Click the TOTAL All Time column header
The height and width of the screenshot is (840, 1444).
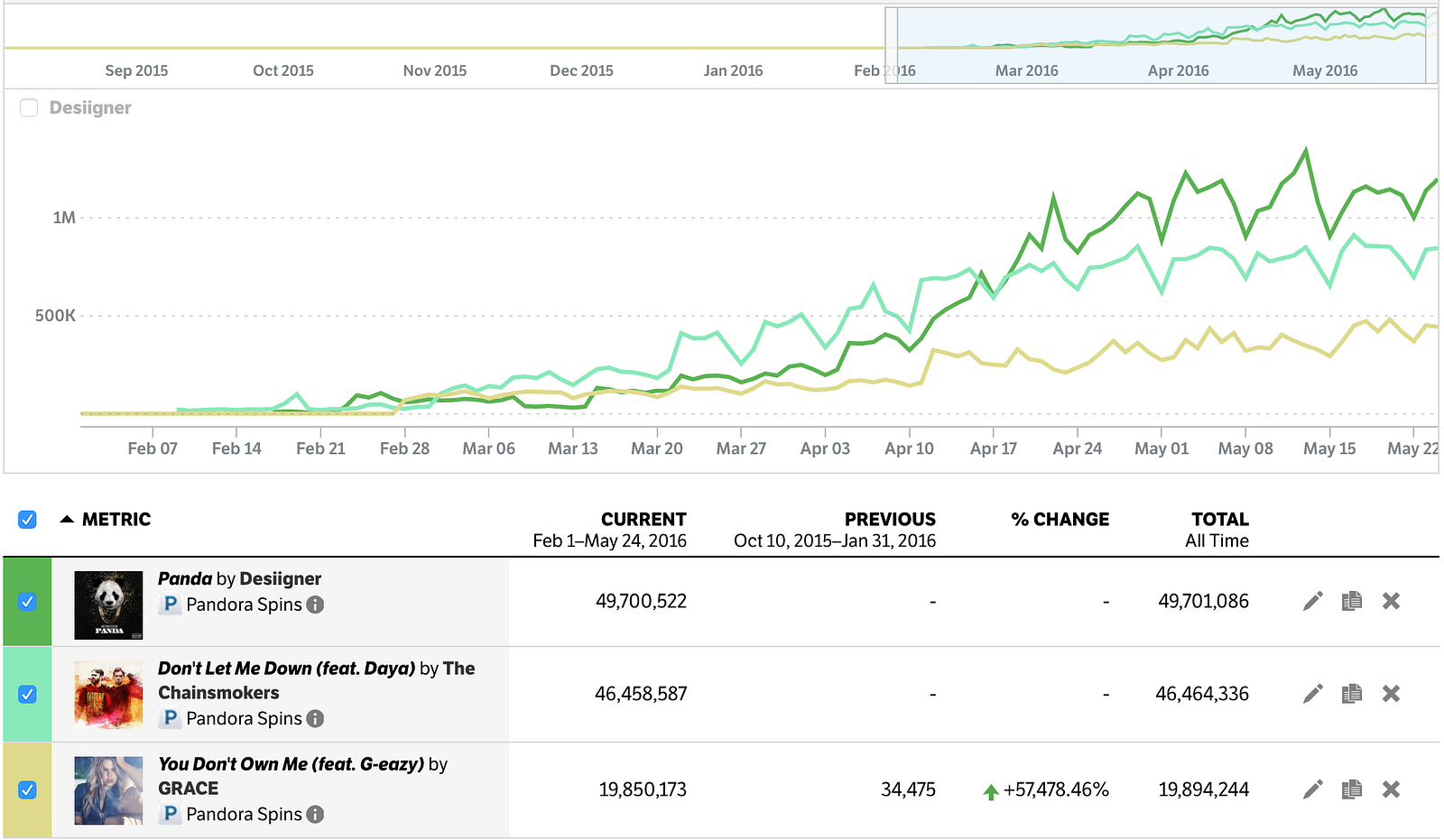pos(1219,520)
